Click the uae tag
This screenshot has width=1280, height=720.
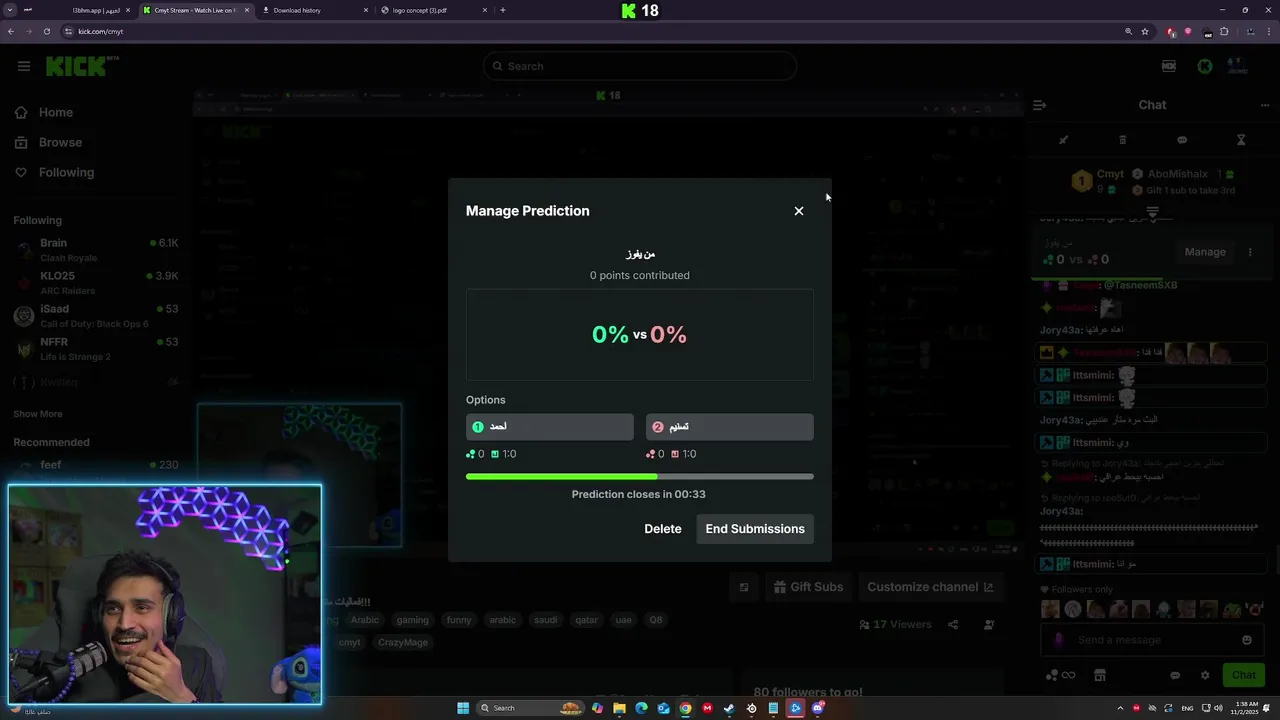(x=623, y=620)
